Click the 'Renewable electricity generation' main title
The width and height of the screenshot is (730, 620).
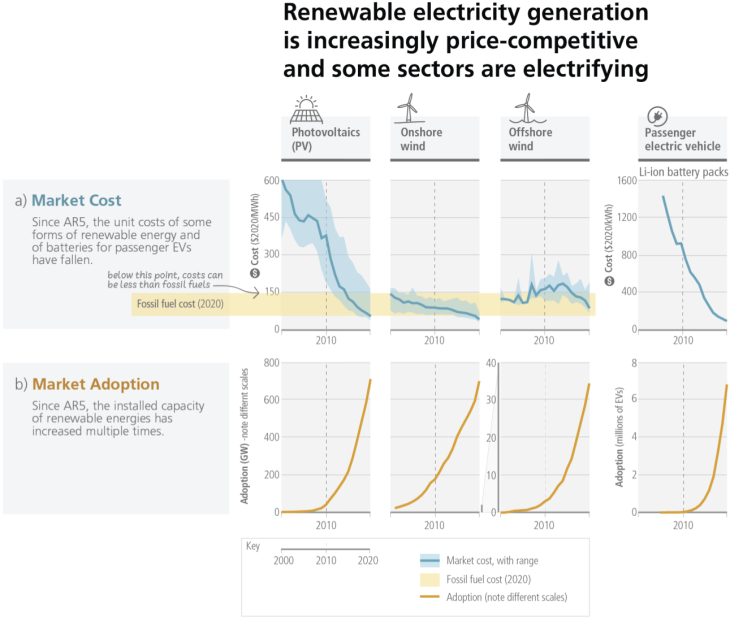(466, 14)
